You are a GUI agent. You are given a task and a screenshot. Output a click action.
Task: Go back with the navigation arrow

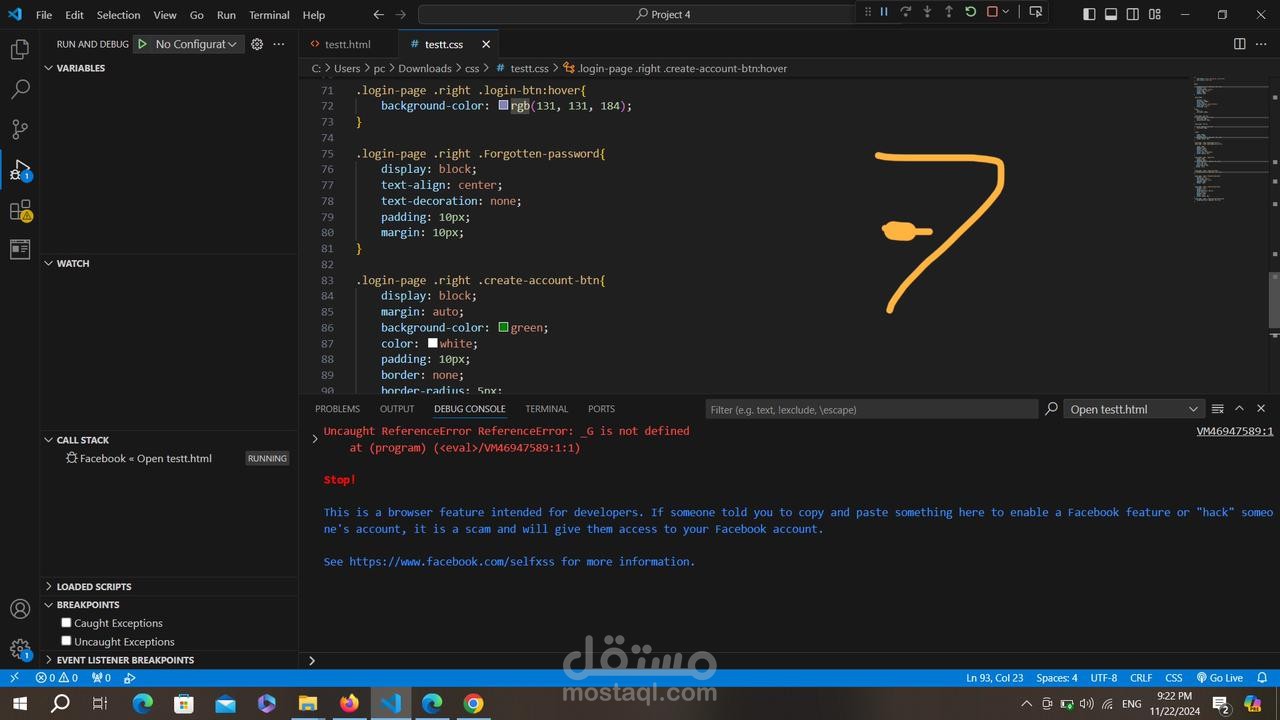coord(378,14)
